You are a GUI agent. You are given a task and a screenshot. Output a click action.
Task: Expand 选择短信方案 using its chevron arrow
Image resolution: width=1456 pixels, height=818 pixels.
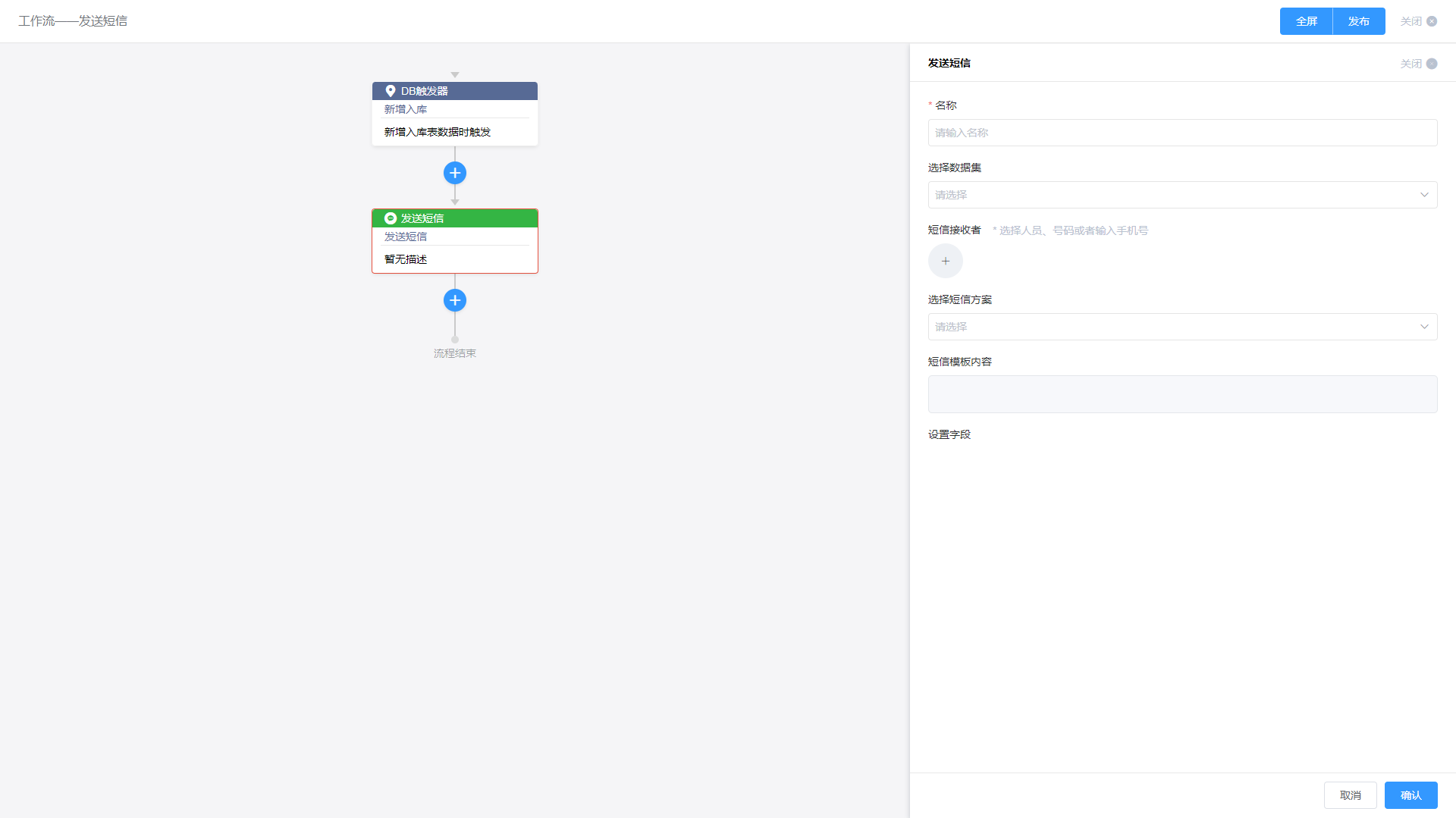1424,327
